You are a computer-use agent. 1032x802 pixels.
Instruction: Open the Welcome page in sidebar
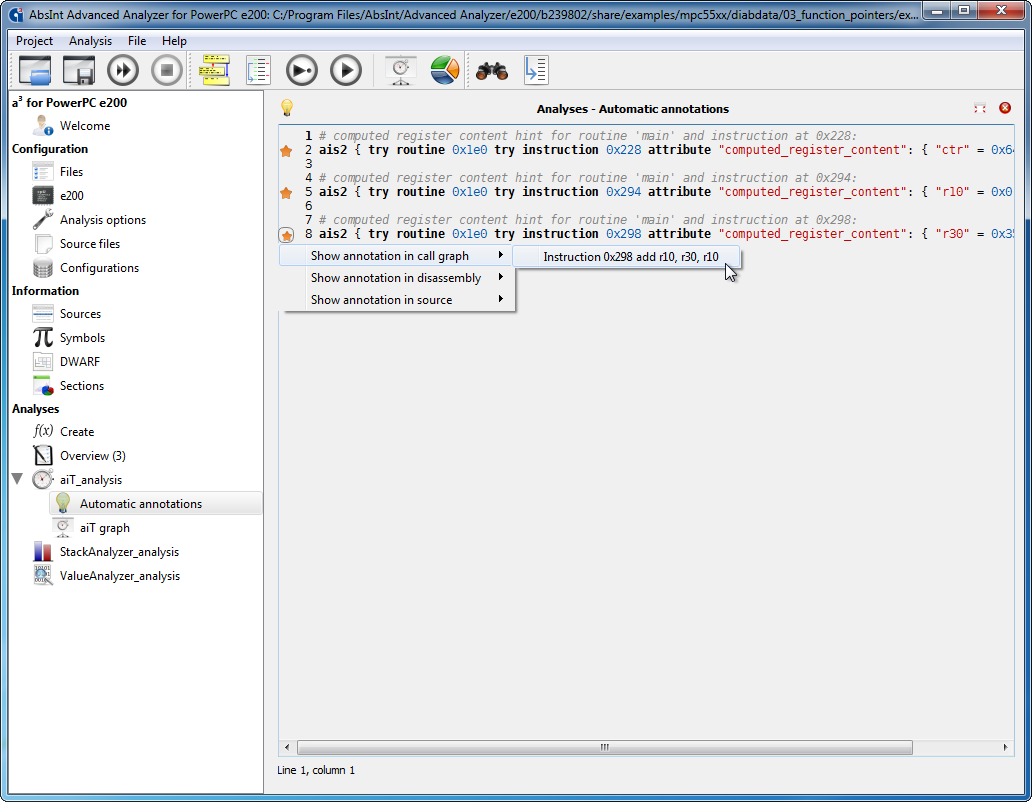pos(85,126)
